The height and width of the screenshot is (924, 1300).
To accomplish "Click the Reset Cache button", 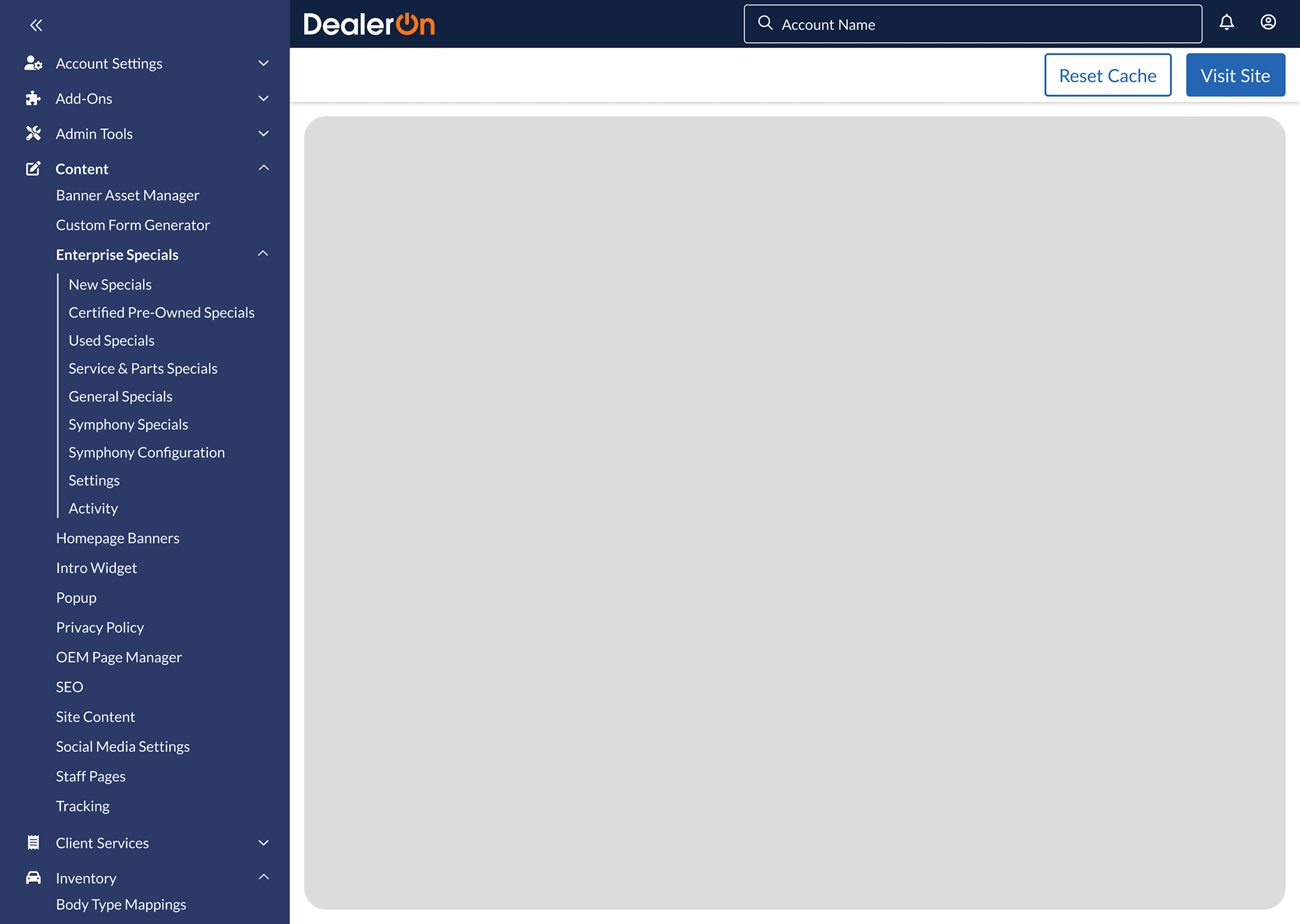I will click(x=1108, y=75).
